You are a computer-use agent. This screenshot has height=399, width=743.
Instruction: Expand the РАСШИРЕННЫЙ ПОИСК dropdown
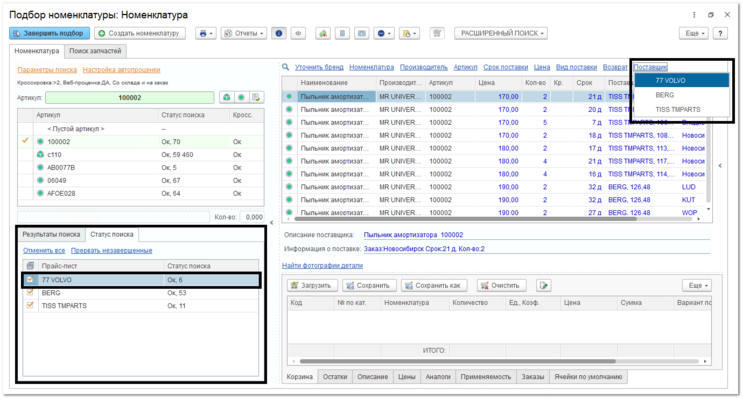(501, 33)
